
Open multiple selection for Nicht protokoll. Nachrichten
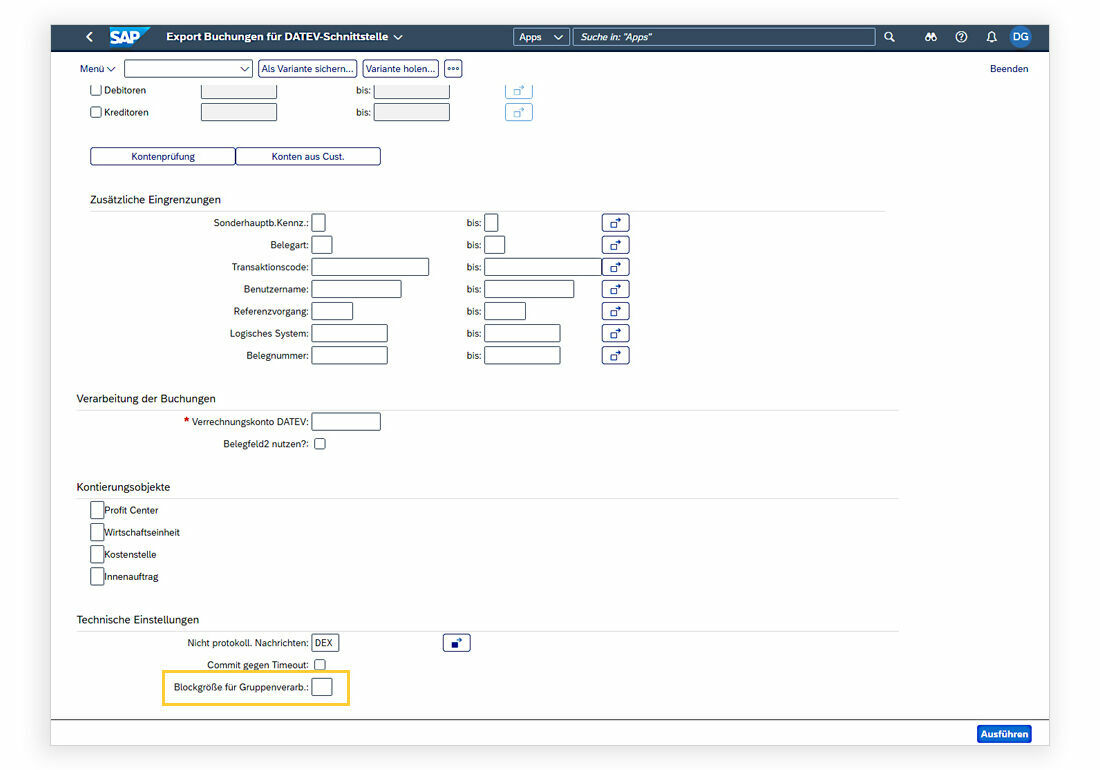point(456,642)
